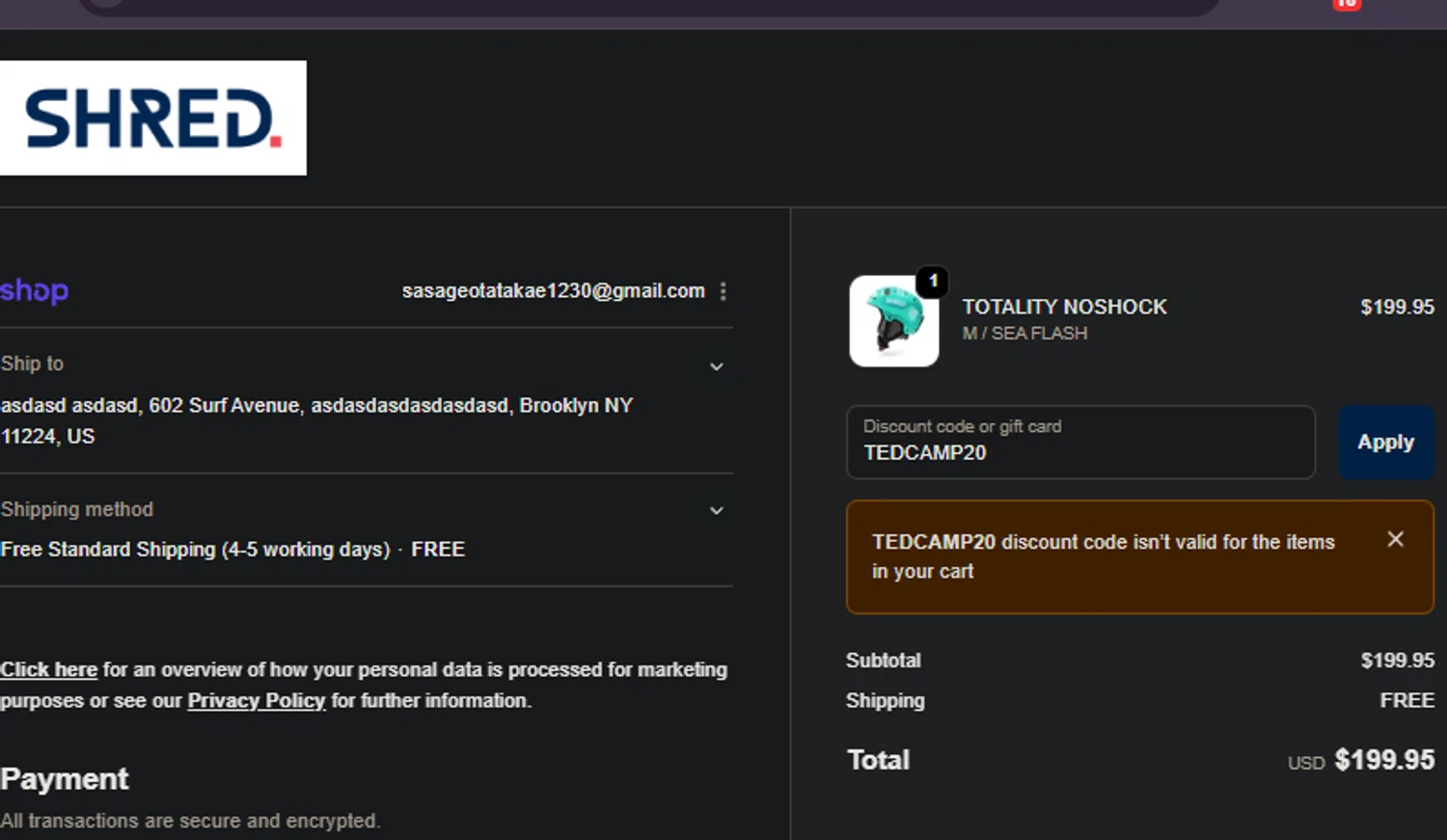
Task: Dismiss the invalid discount code warning
Action: [1395, 539]
